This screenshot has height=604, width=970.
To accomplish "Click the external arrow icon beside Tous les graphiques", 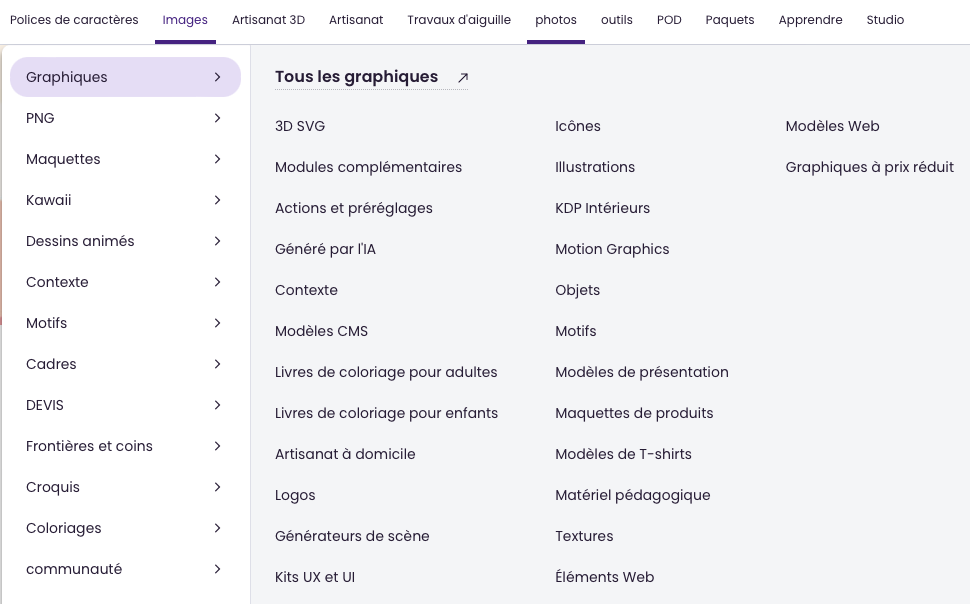I will pos(463,77).
